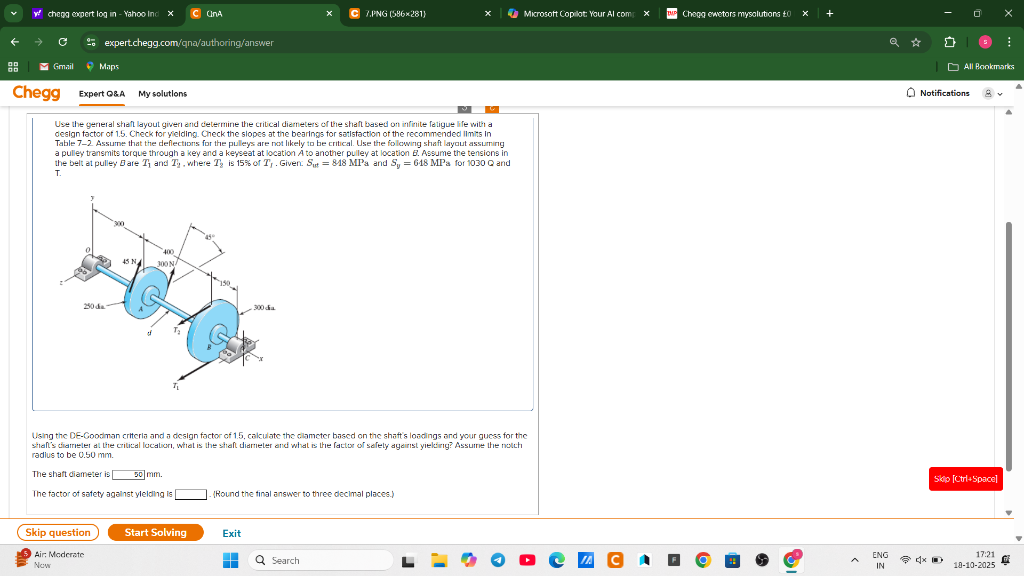Open tab search dropdown arrow
Viewport: 1024px width, 576px height.
(13, 13)
